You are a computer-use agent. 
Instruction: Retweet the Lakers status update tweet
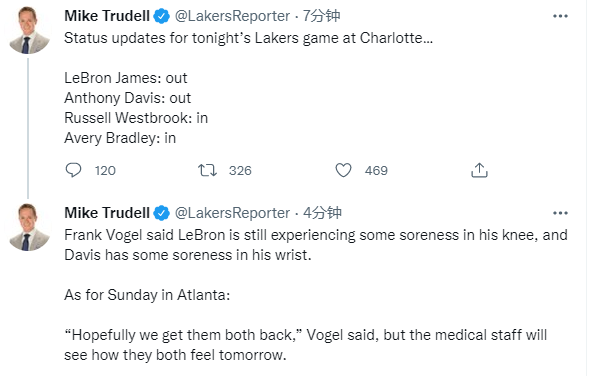[207, 170]
